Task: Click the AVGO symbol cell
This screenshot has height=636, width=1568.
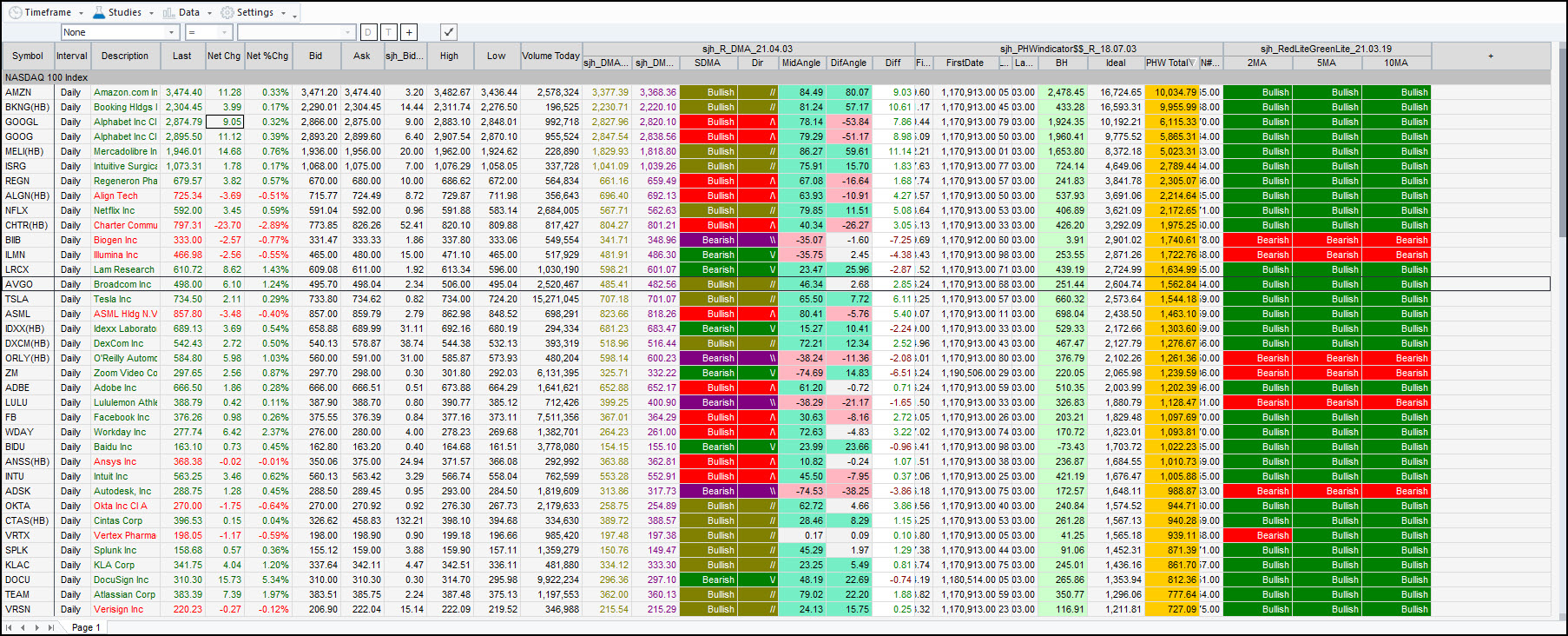Action: 28,284
